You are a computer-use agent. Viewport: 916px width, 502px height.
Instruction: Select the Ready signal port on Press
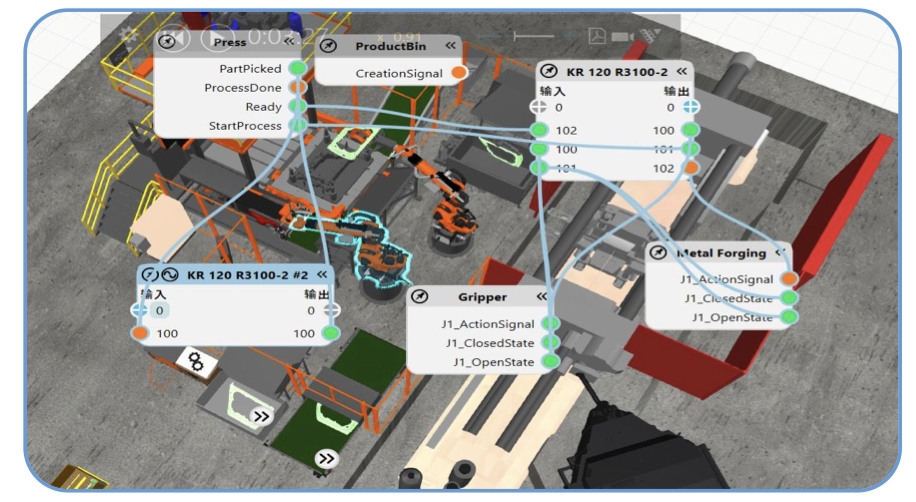pos(298,106)
